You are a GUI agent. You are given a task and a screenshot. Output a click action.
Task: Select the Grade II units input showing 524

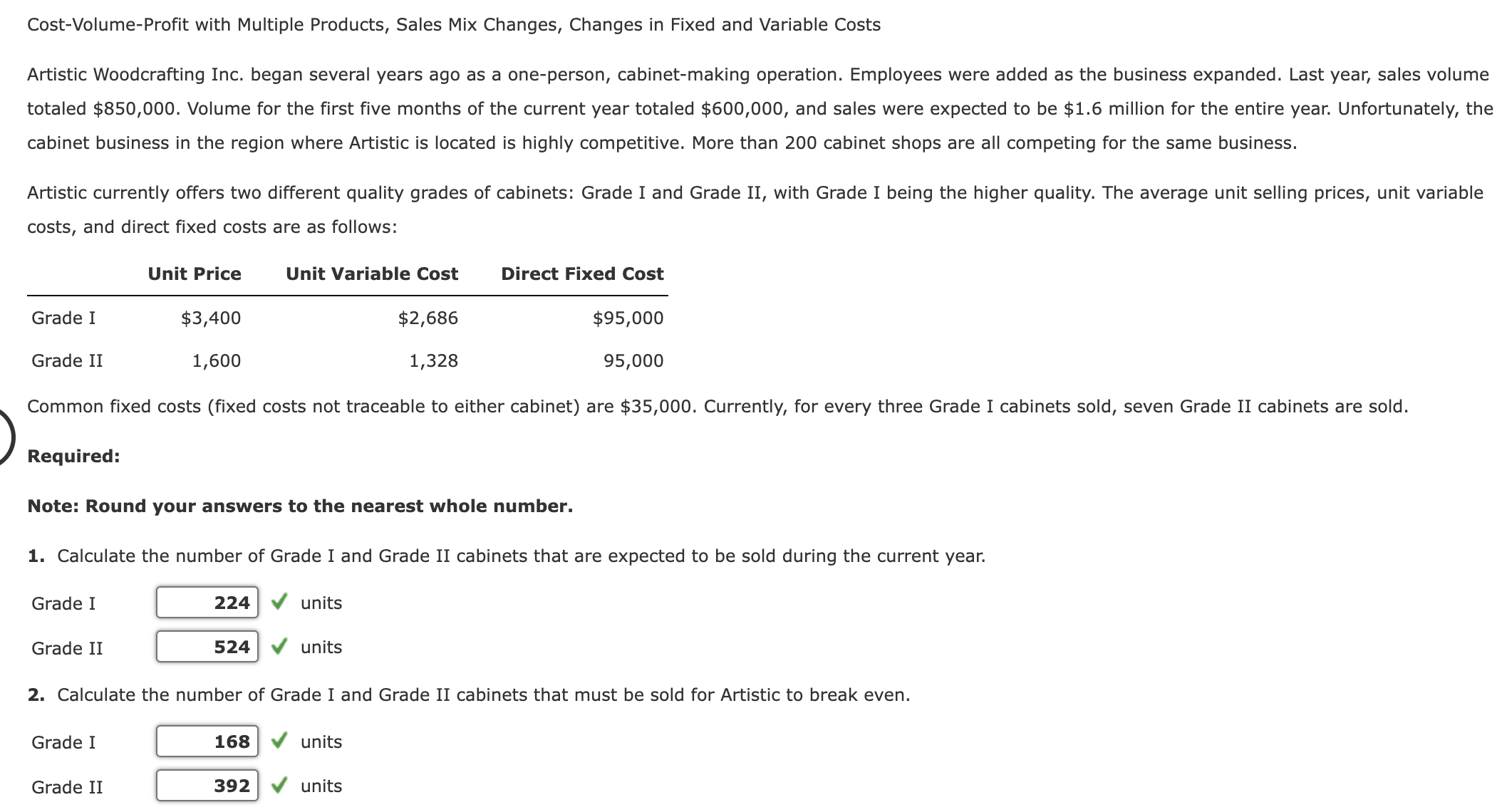point(207,647)
